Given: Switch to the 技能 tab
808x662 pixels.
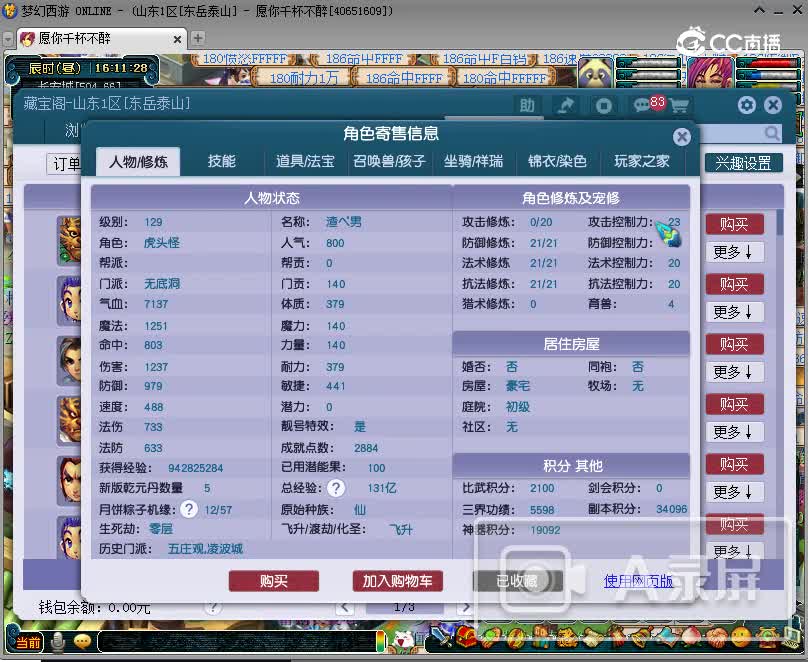Looking at the screenshot, I should [x=221, y=160].
